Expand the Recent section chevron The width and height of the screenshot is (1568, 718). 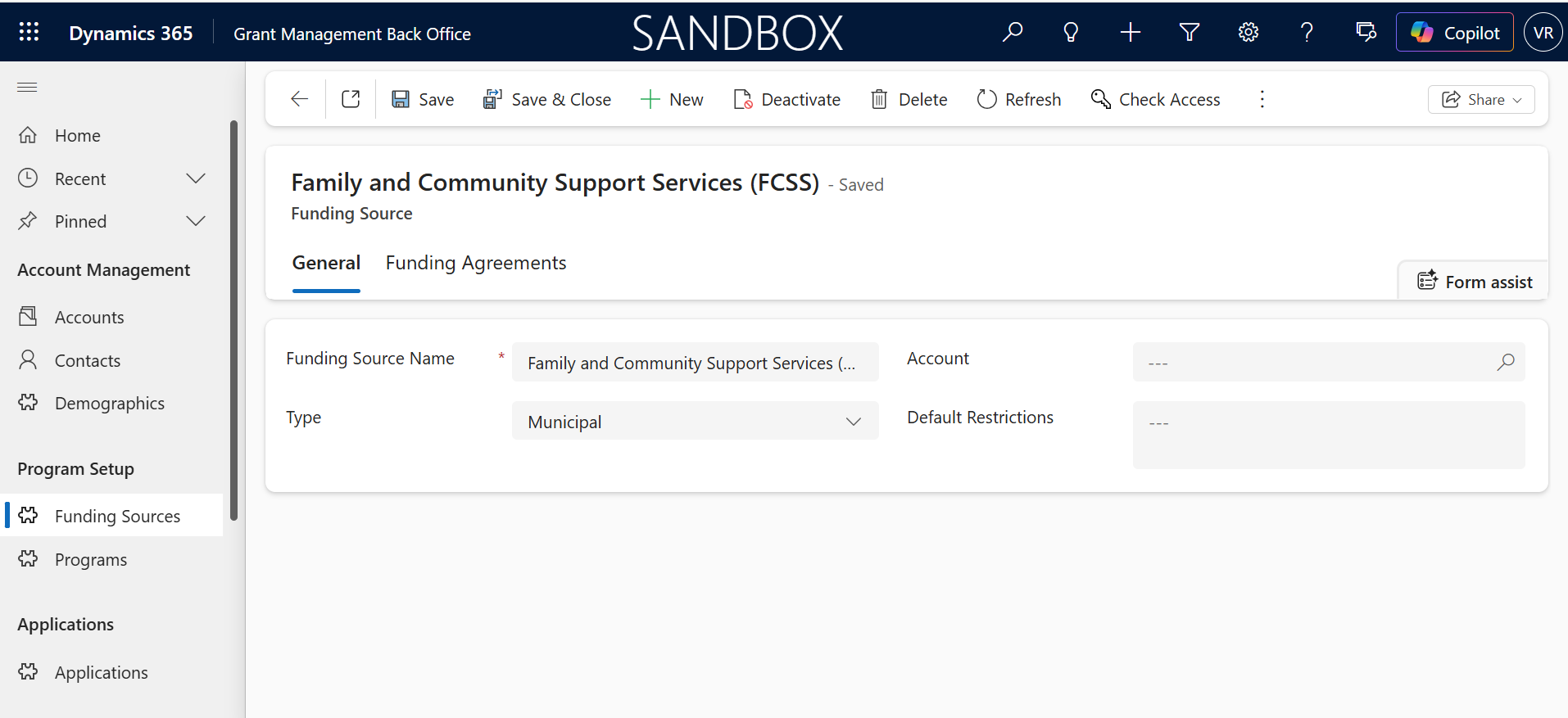(x=196, y=178)
